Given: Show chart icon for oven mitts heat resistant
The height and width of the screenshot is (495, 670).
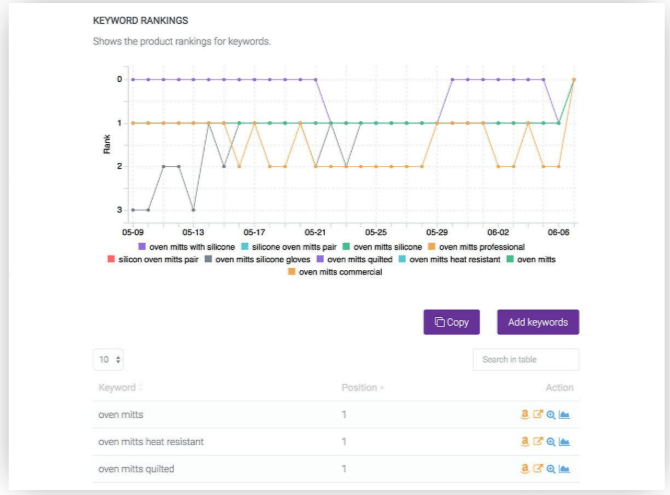Looking at the screenshot, I should click(x=564, y=442).
